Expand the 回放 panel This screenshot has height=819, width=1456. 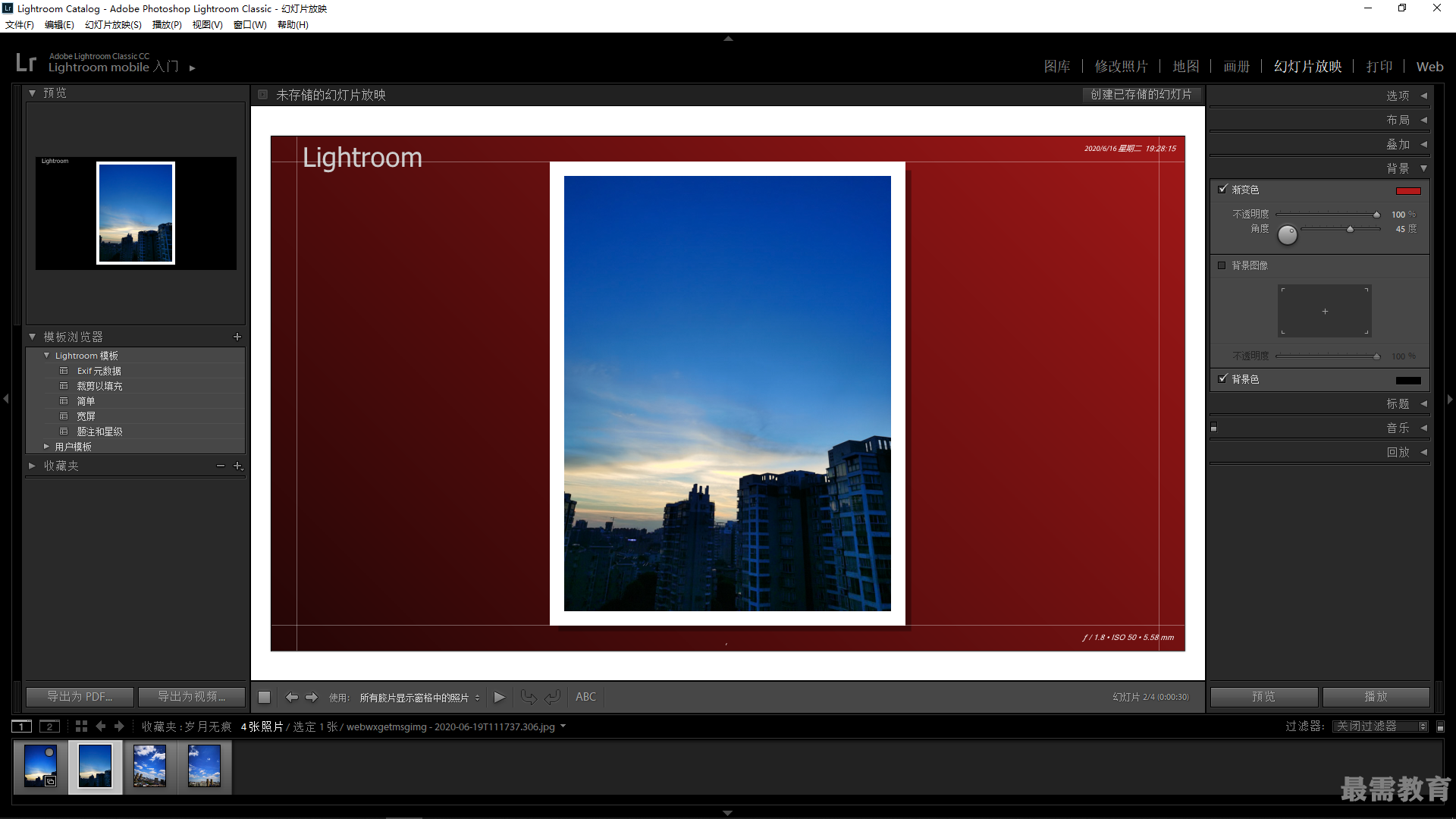click(1423, 453)
